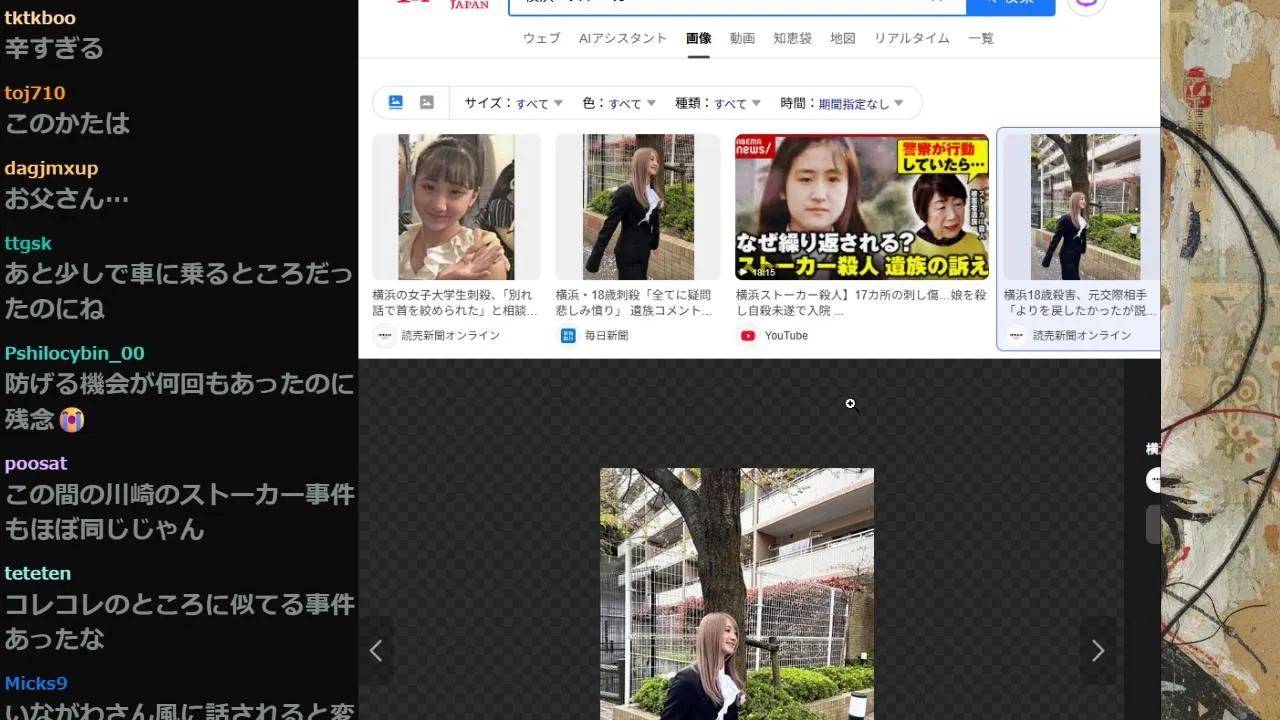Open the 一覧 tab
1280x720 pixels.
point(981,38)
